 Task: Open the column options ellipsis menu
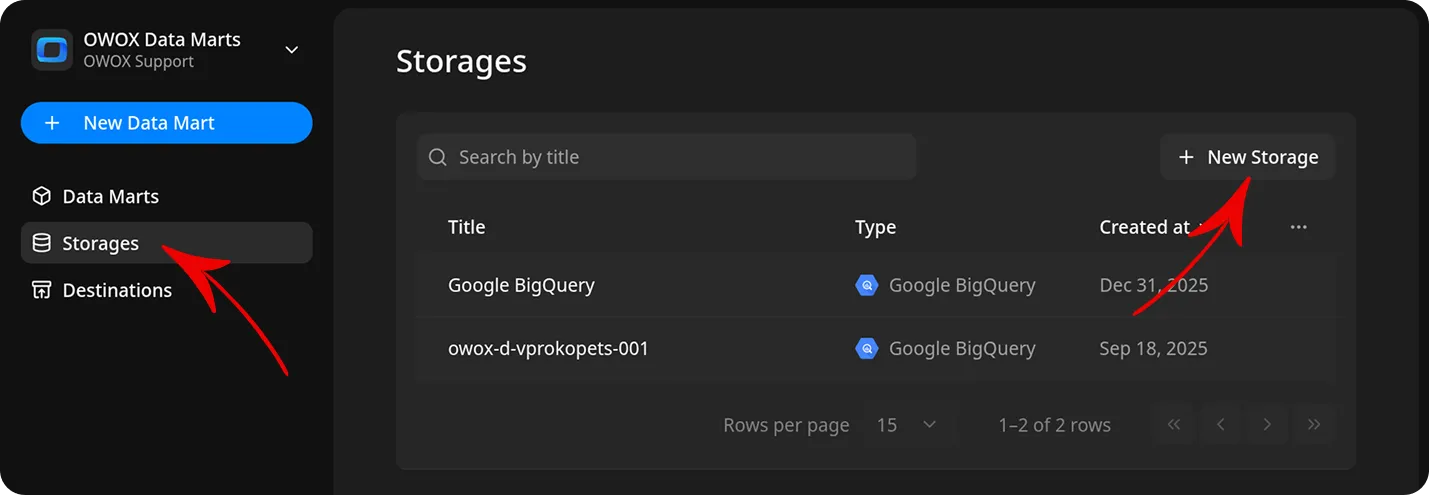click(1298, 227)
